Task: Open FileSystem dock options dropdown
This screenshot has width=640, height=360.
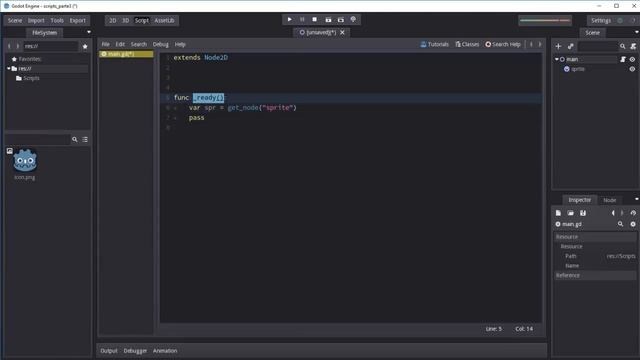Action: [x=89, y=32]
